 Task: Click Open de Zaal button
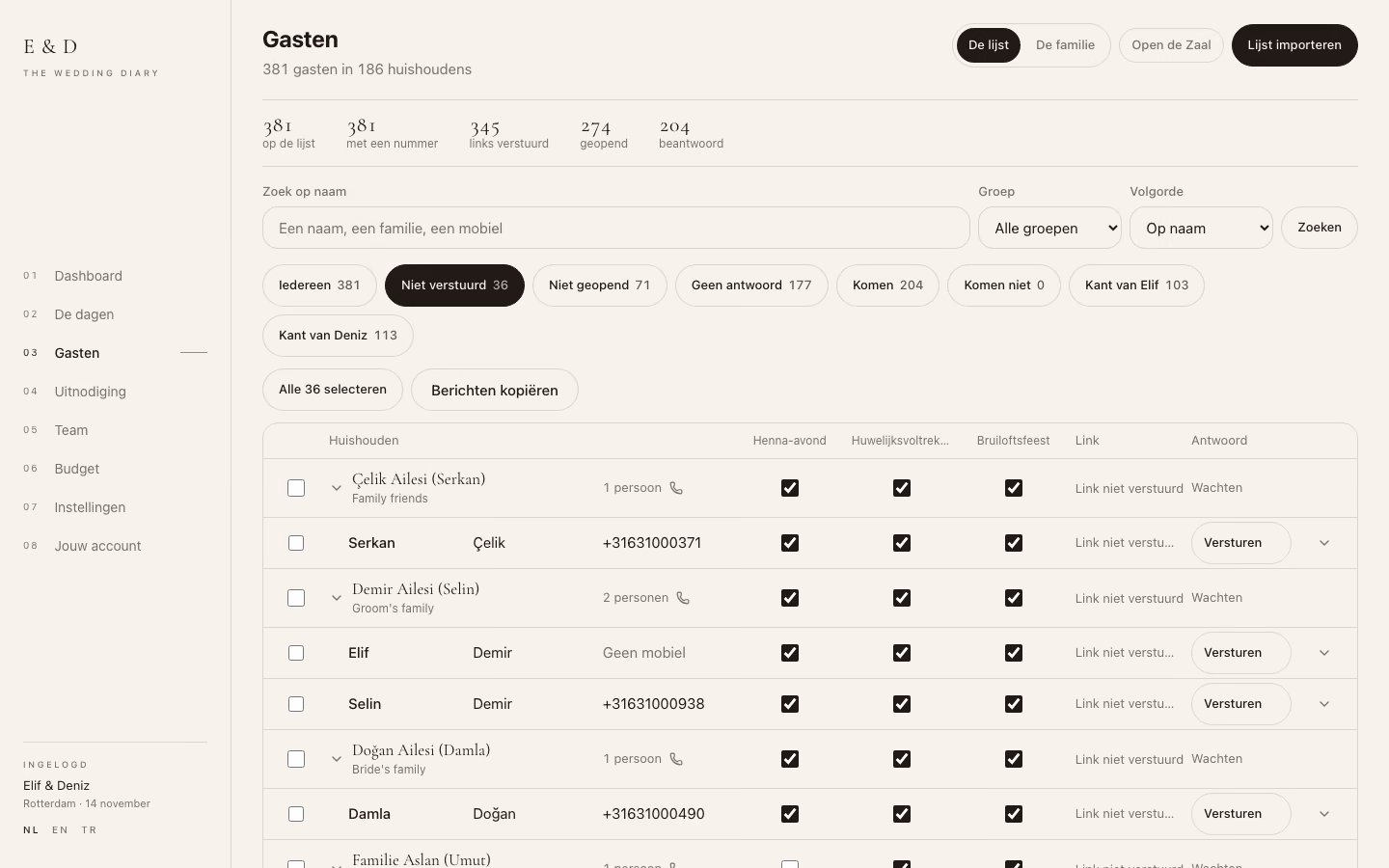[x=1171, y=45]
